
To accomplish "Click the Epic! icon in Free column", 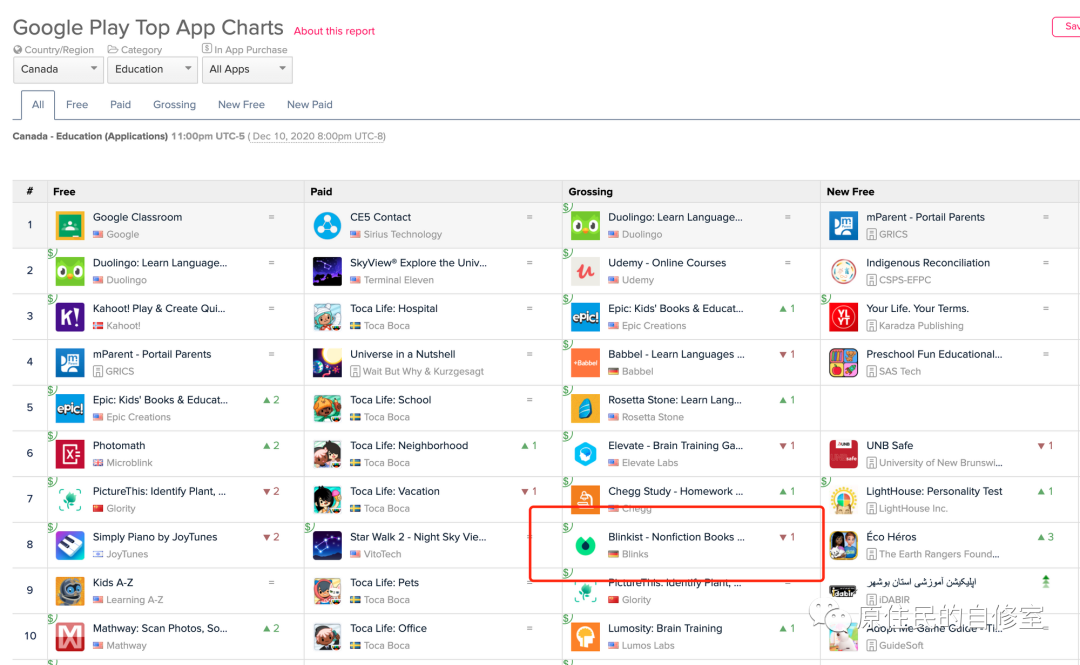I will (x=70, y=409).
